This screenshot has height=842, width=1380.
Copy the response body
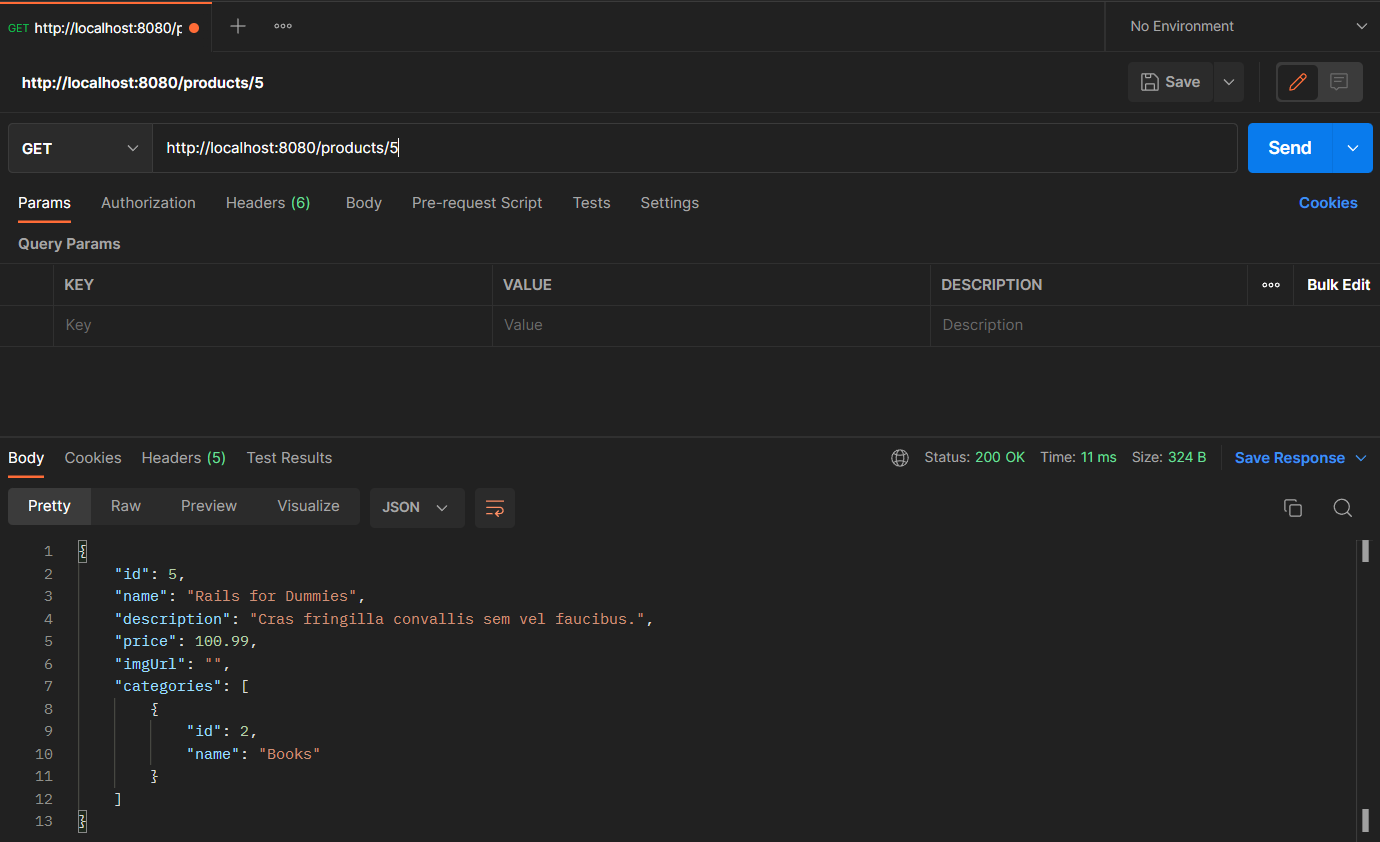click(1293, 508)
